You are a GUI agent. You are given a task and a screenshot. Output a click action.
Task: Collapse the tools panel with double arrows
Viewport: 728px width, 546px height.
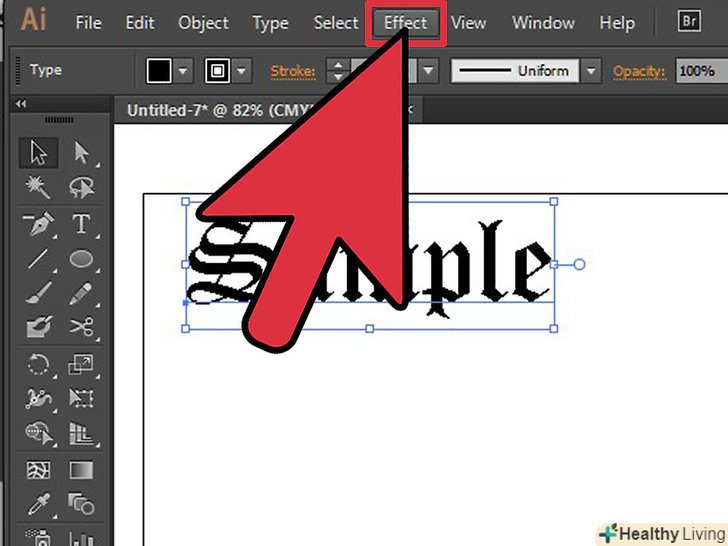(x=21, y=104)
